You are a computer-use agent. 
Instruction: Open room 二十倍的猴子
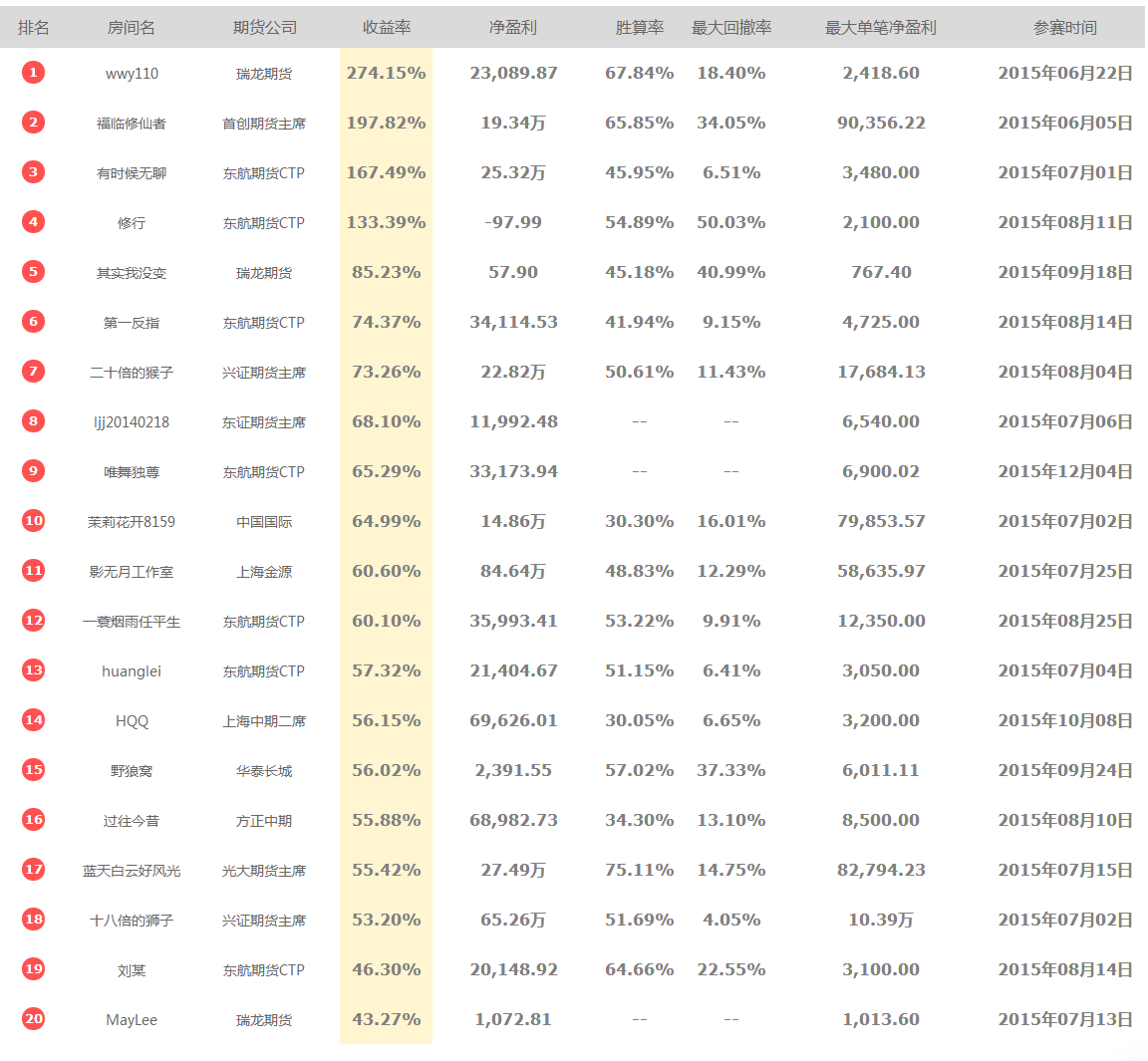tap(132, 373)
